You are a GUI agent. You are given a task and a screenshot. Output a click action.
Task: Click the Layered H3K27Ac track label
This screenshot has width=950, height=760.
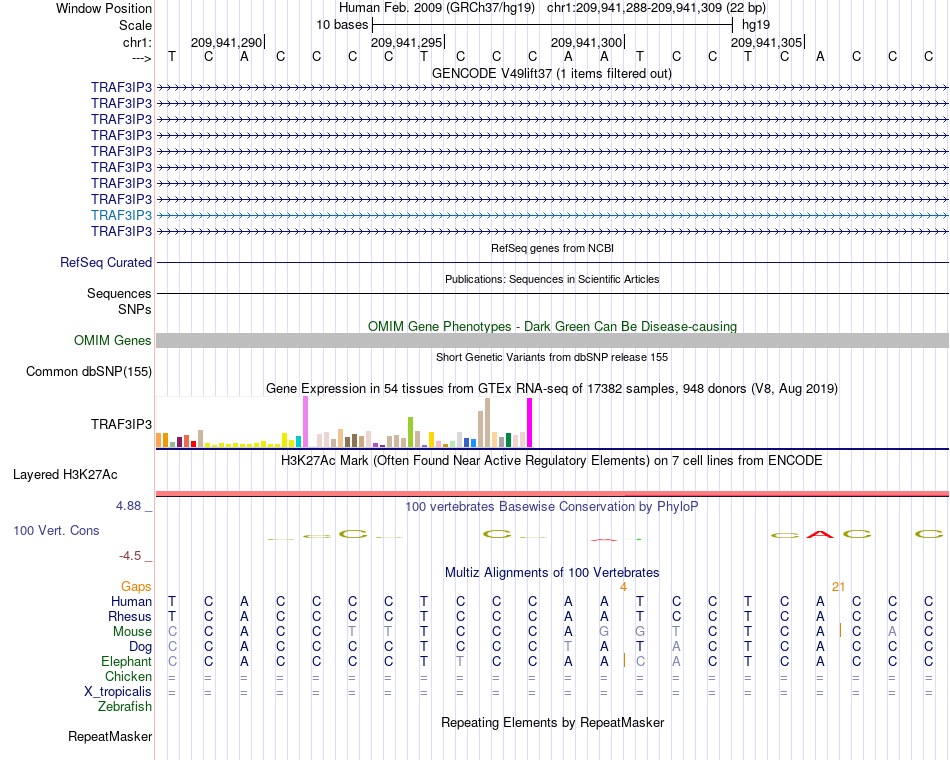tap(65, 475)
